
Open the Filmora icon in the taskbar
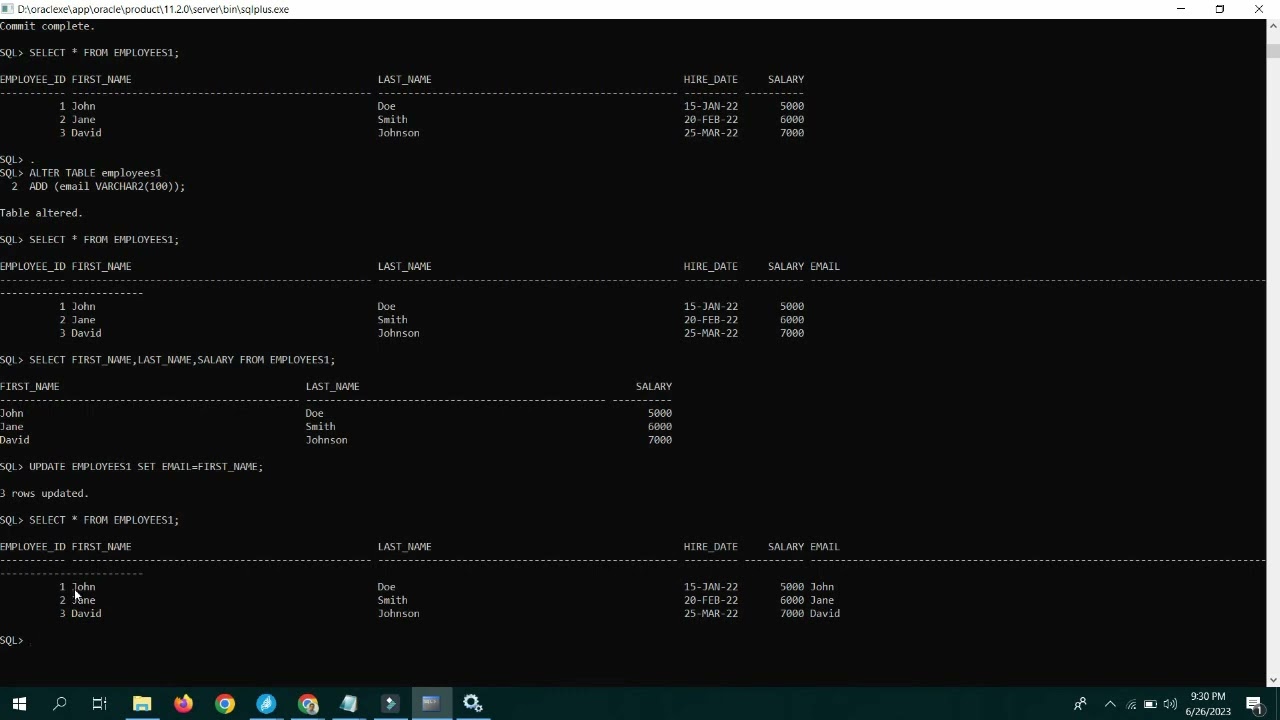point(390,704)
